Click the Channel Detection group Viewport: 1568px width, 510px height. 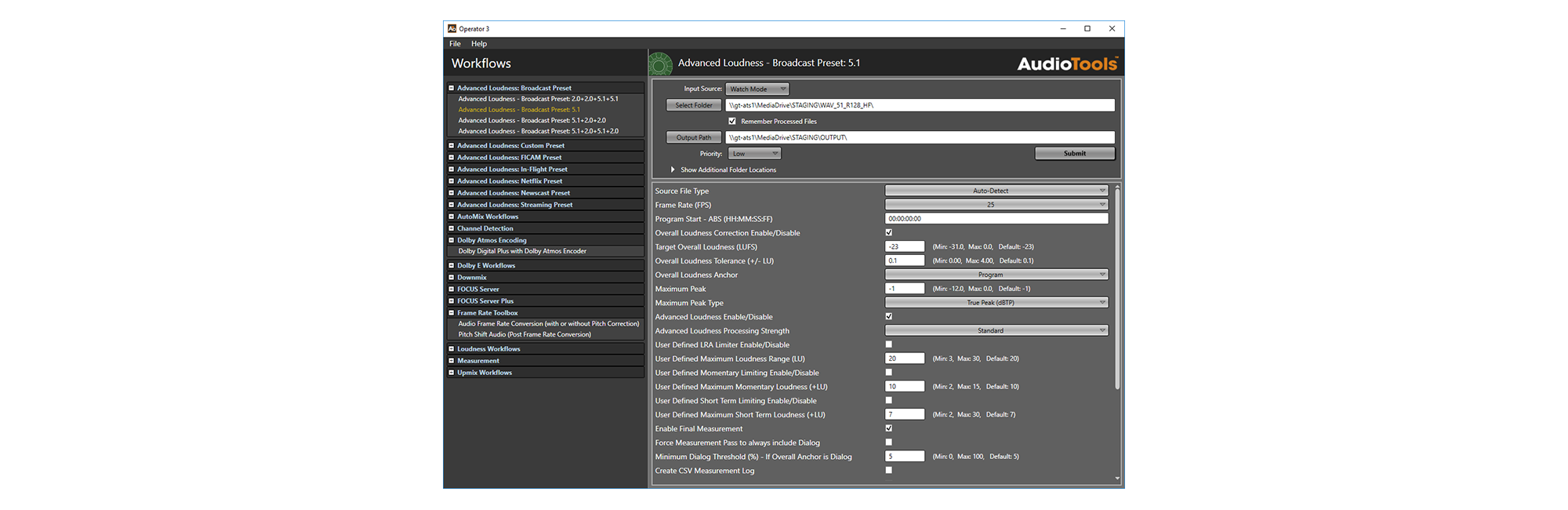tap(485, 228)
